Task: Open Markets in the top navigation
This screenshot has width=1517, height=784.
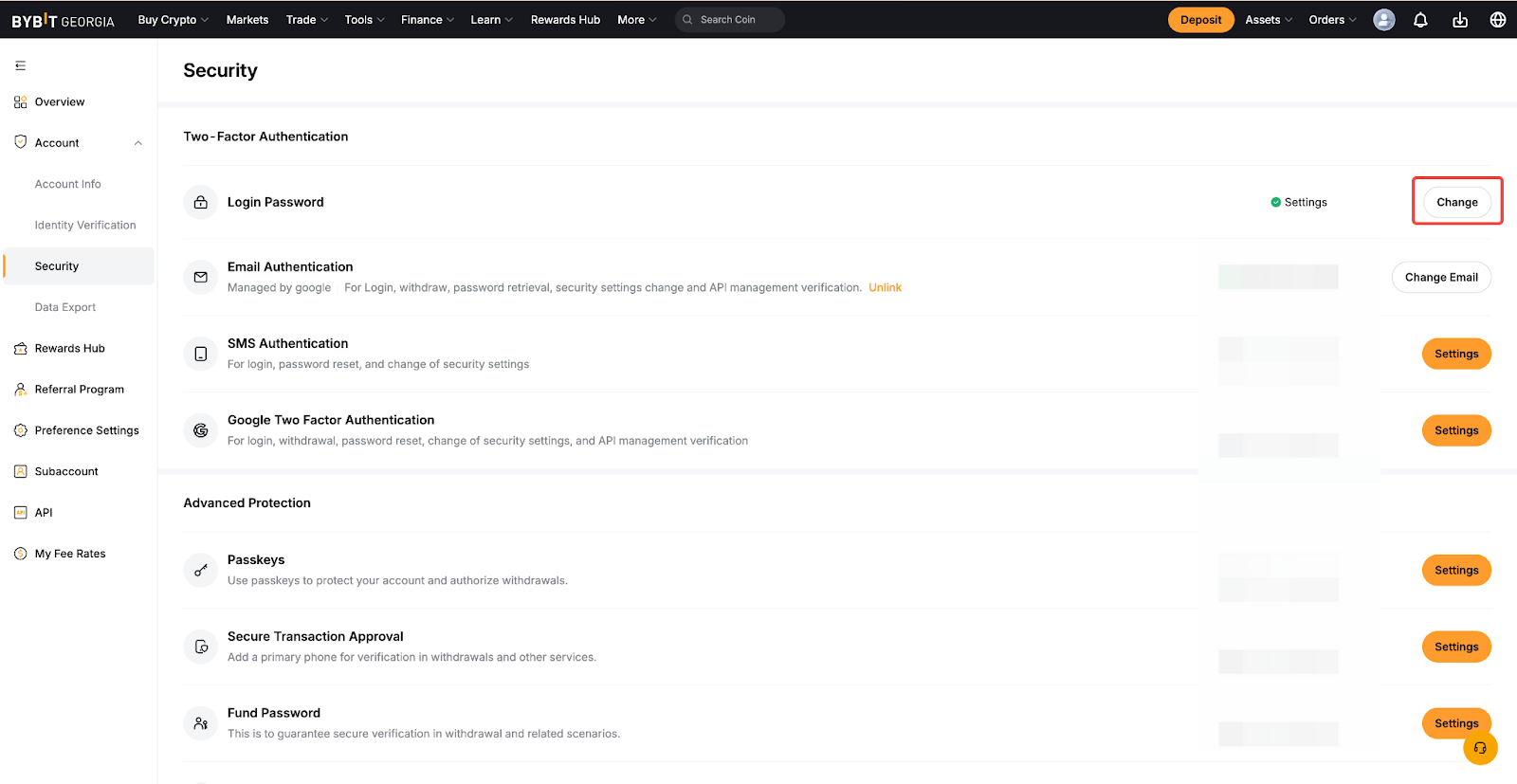Action: point(247,20)
